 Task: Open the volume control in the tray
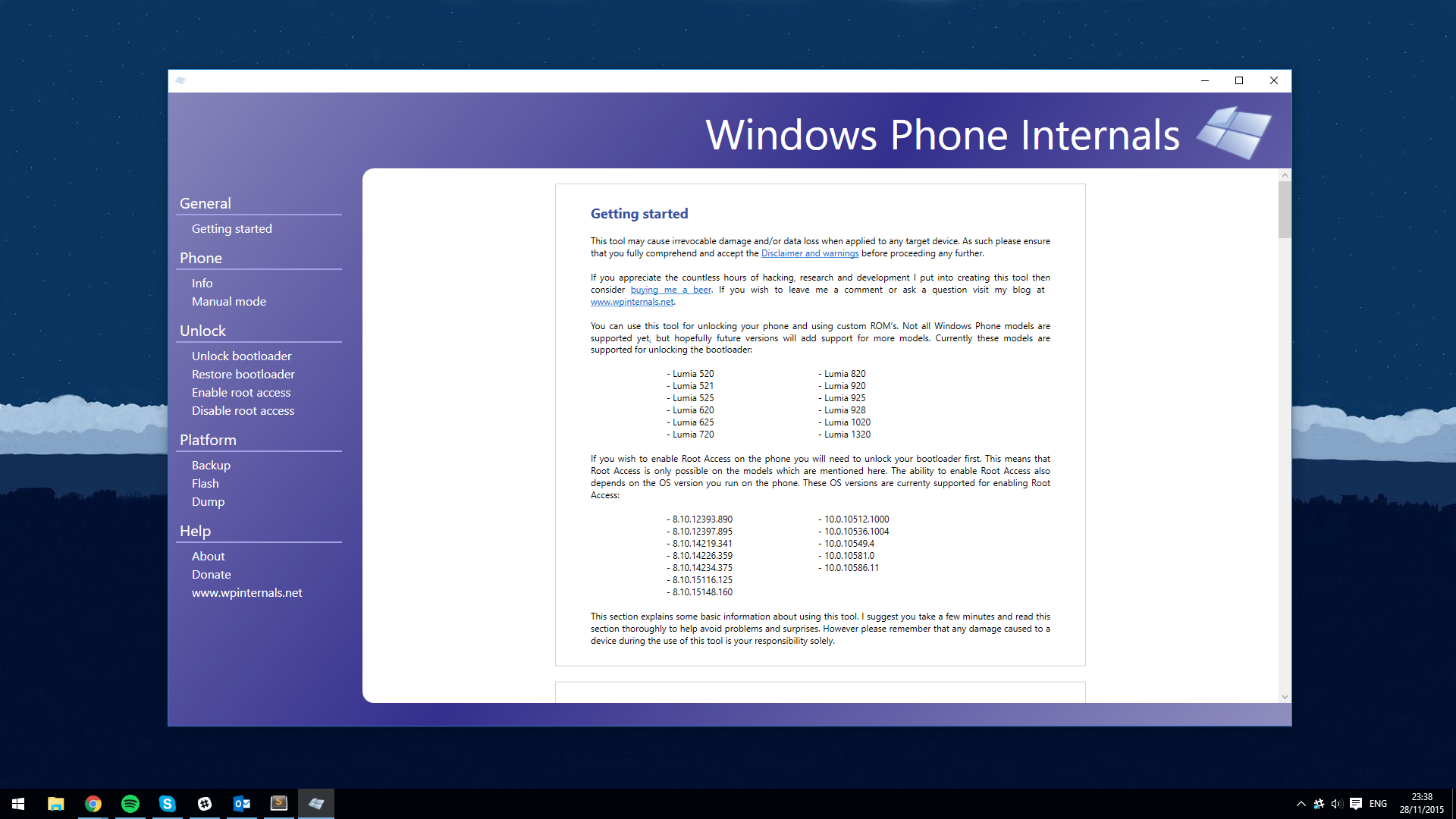coord(1337,804)
